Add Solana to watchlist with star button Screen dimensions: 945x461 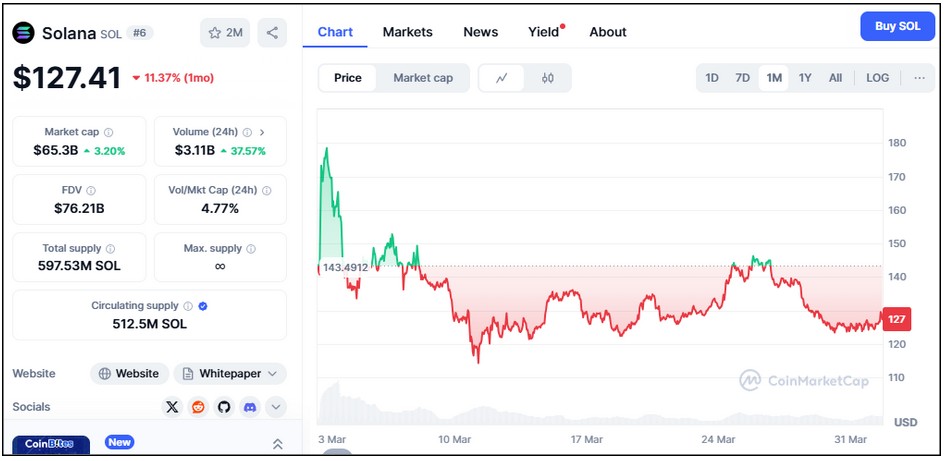point(225,33)
